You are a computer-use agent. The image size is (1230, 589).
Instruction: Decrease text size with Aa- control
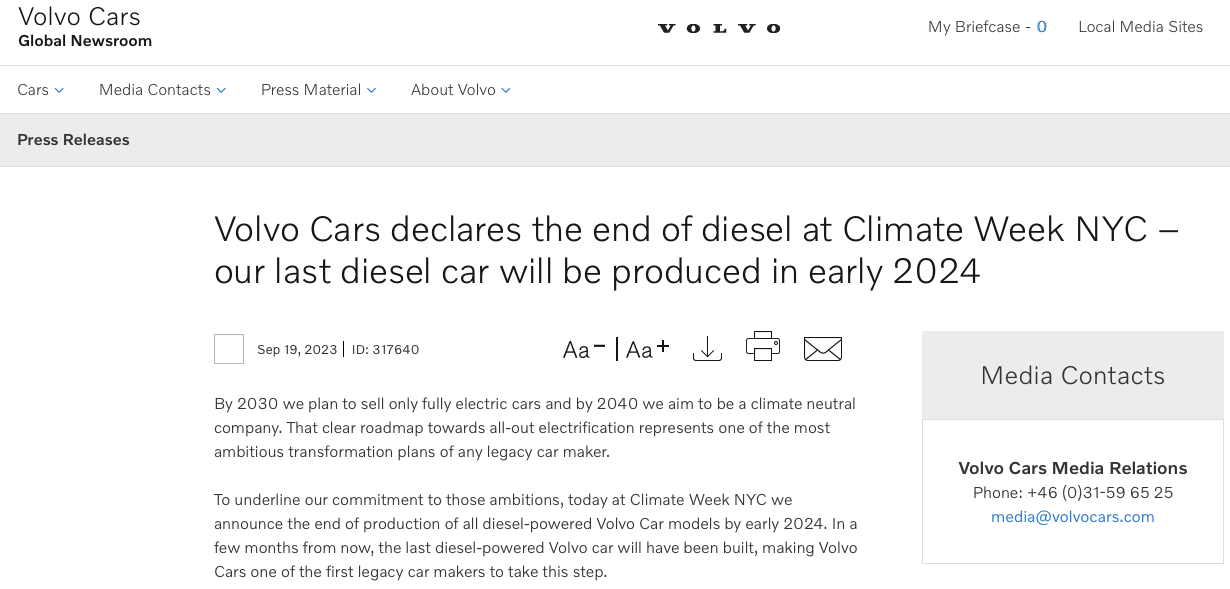point(584,349)
